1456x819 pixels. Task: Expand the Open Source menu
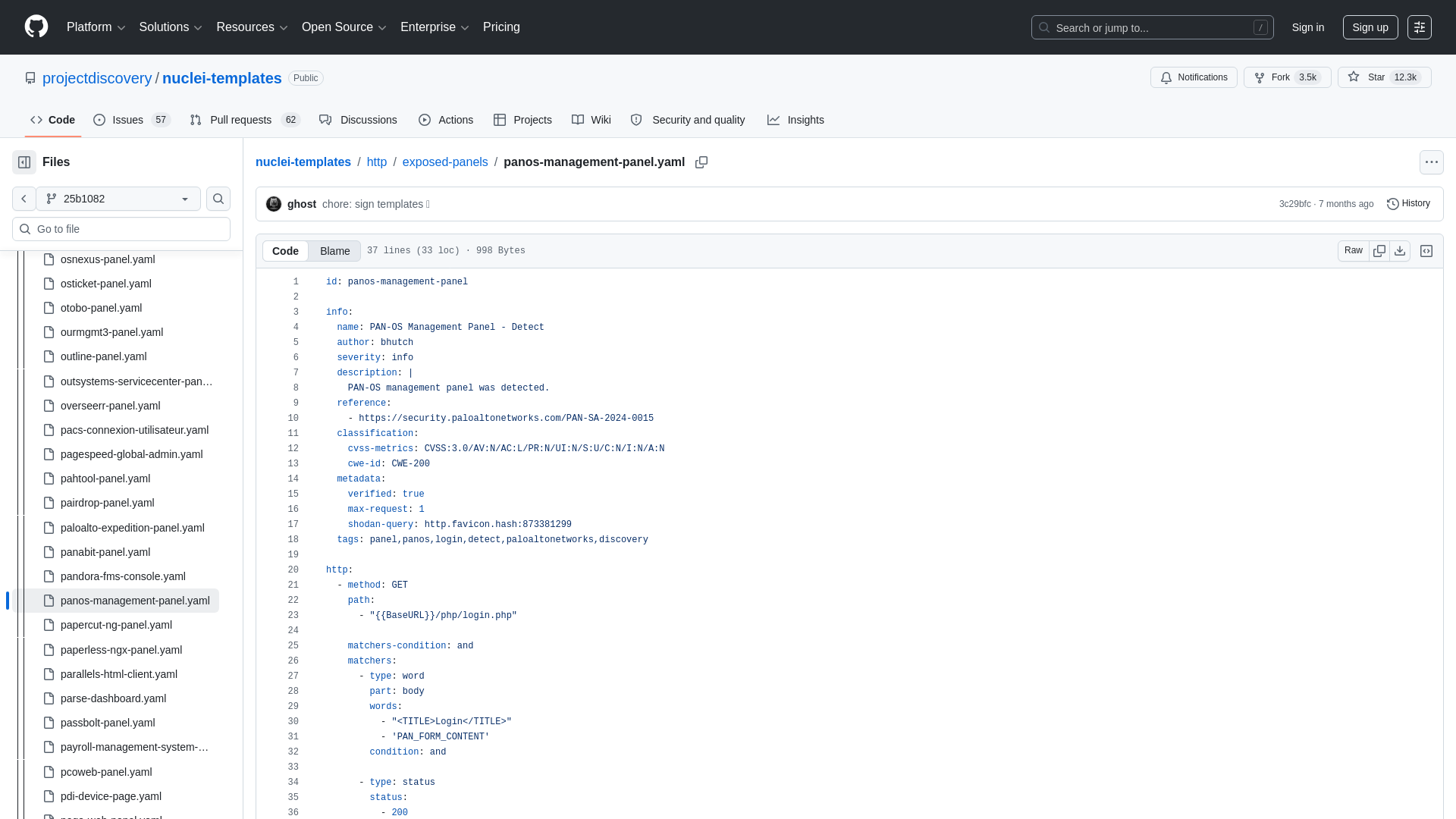coord(344,27)
